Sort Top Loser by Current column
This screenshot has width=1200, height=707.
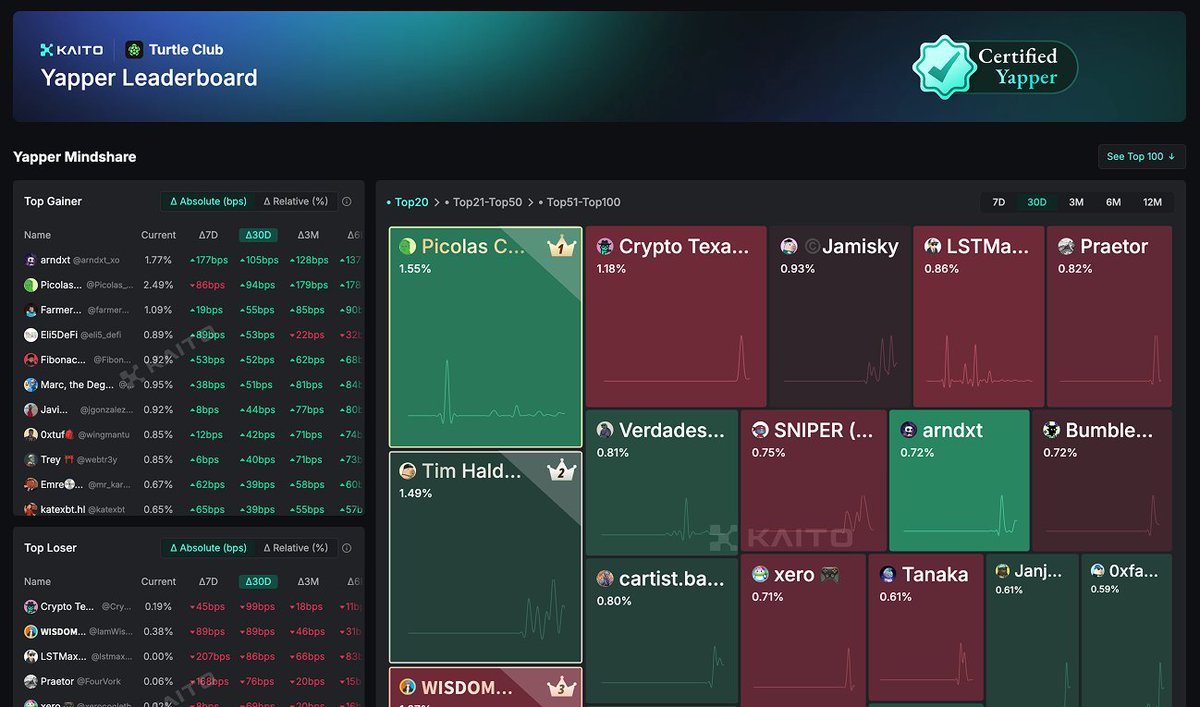coord(158,582)
